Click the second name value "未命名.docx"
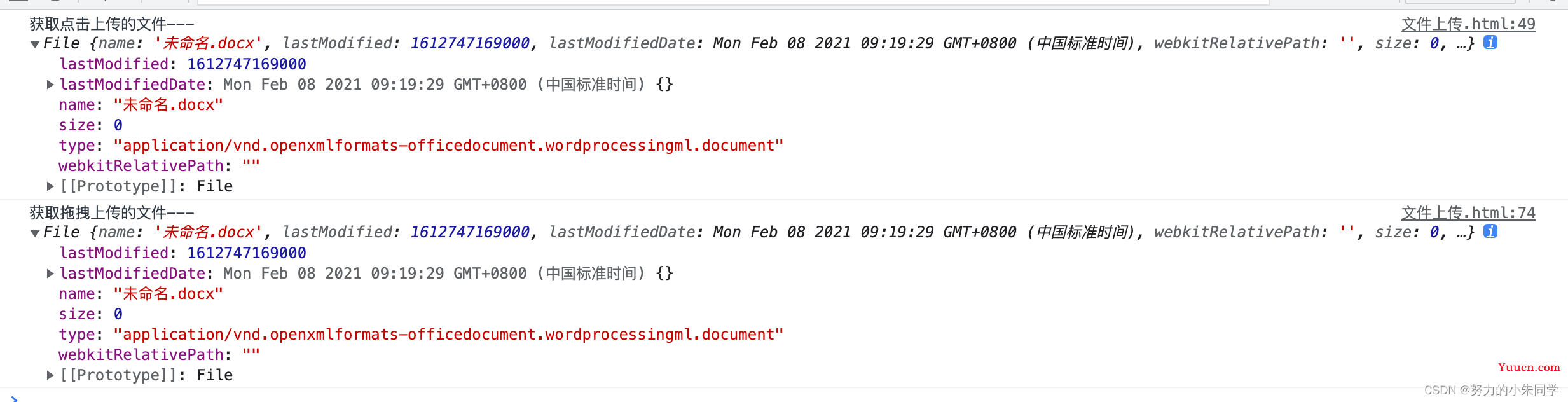 tap(168, 294)
